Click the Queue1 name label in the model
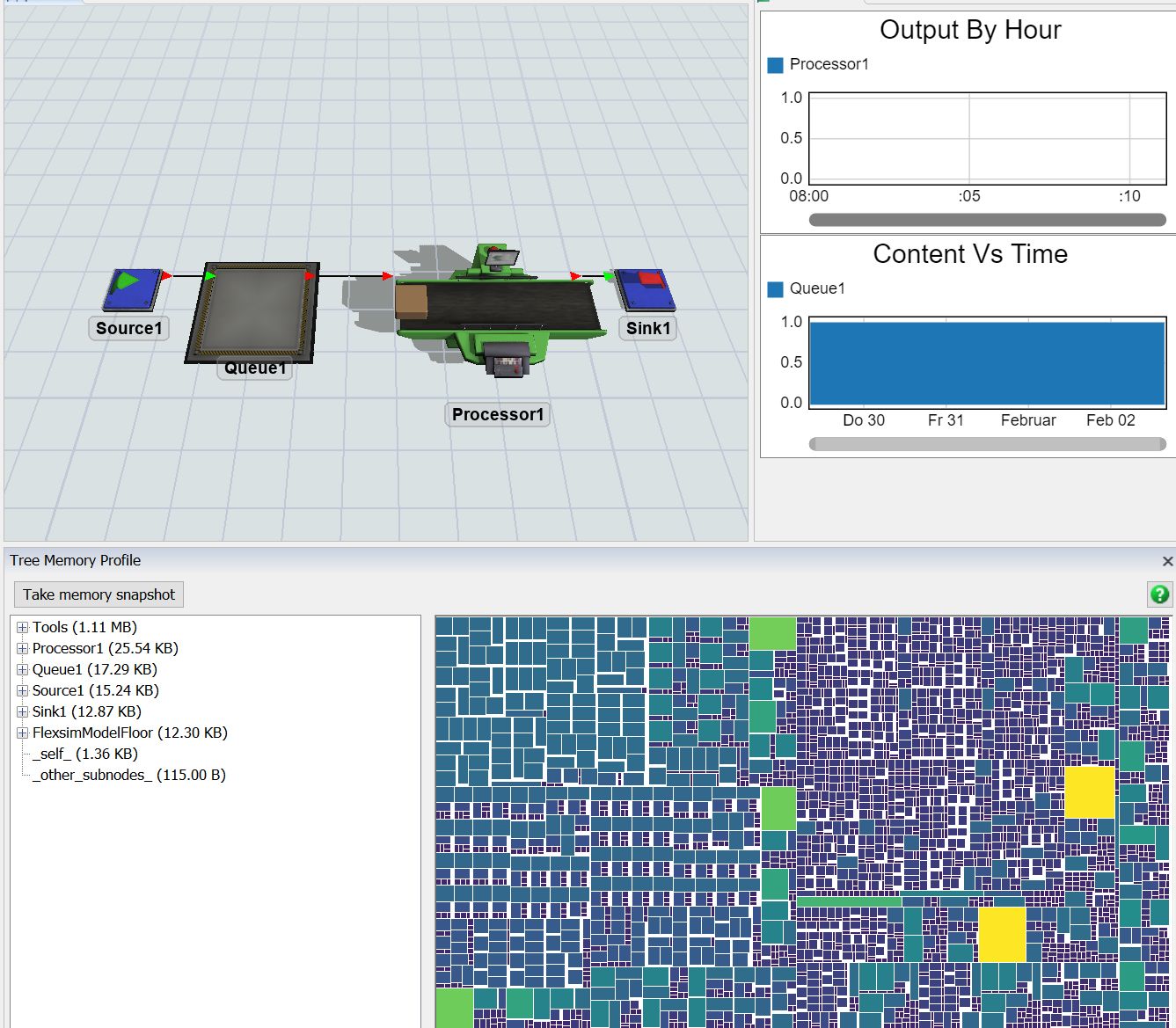 pyautogui.click(x=255, y=368)
